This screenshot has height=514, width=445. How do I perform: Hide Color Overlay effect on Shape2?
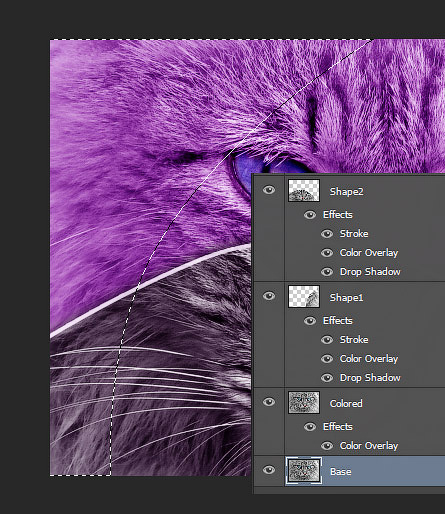click(327, 253)
